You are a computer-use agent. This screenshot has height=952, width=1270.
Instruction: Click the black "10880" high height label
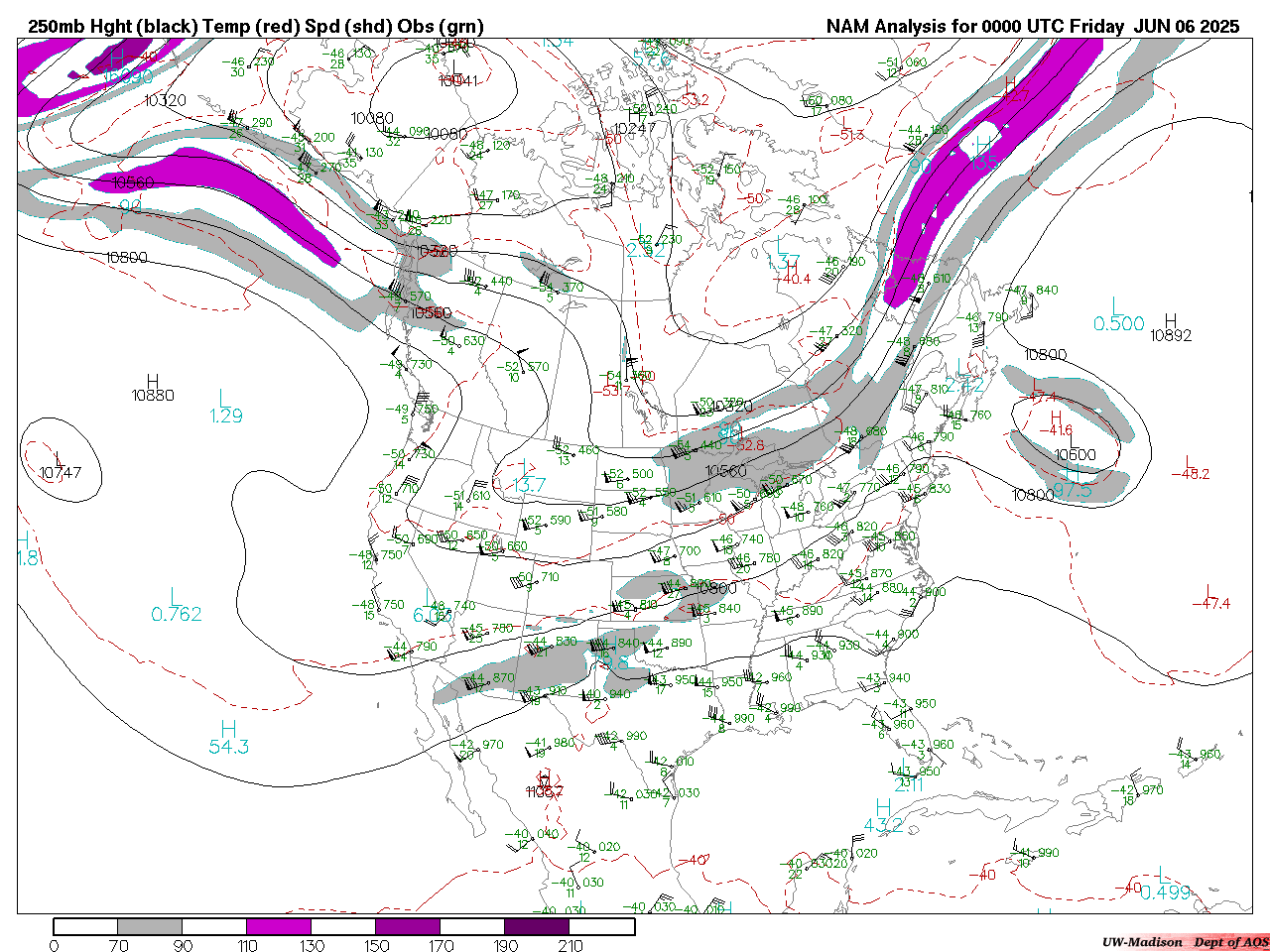point(153,396)
